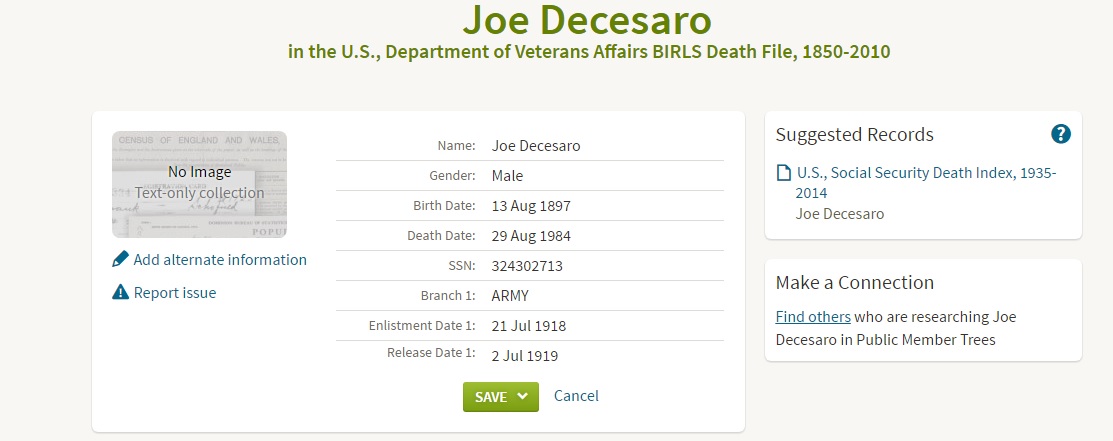Click the Enlistment Date value 21 Jul 1918
This screenshot has height=441, width=1113.
point(529,326)
